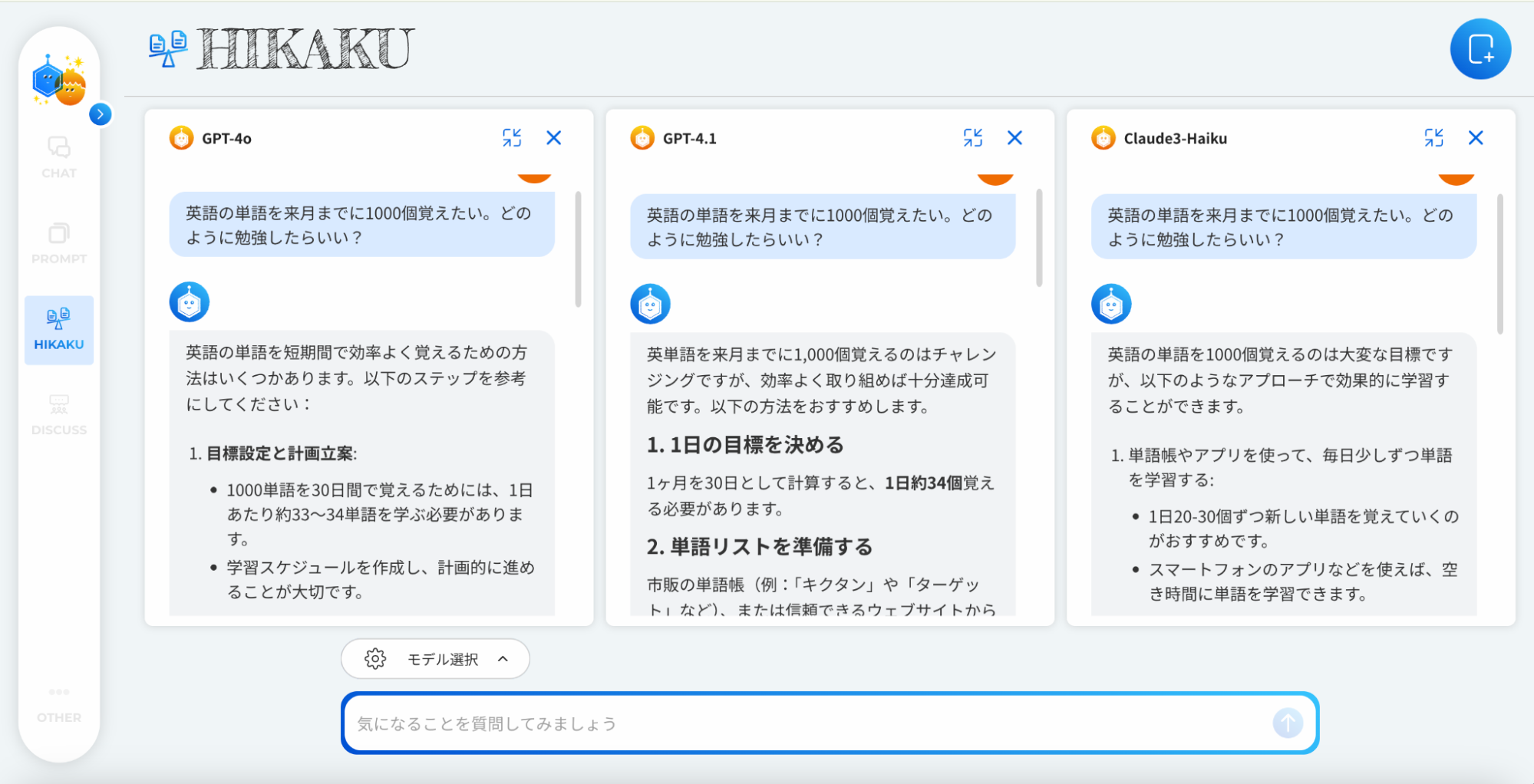Click the gear icon on モデル選択
This screenshot has height=784, width=1534.
(x=376, y=658)
